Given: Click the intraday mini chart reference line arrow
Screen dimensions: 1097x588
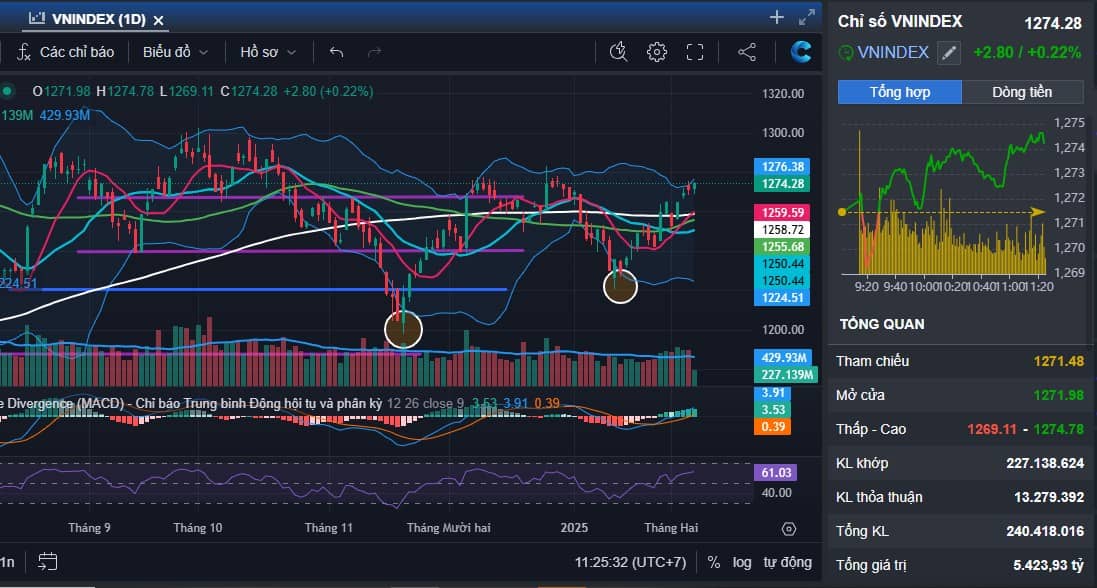Looking at the screenshot, I should 1038,211.
